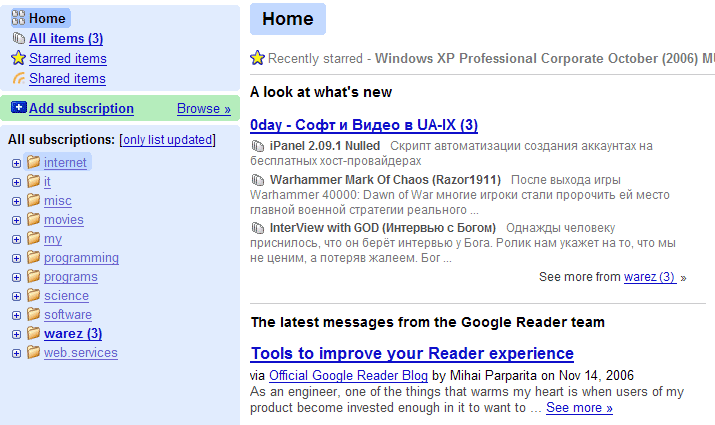Click the Browse » link
The image size is (715, 425).
click(204, 109)
